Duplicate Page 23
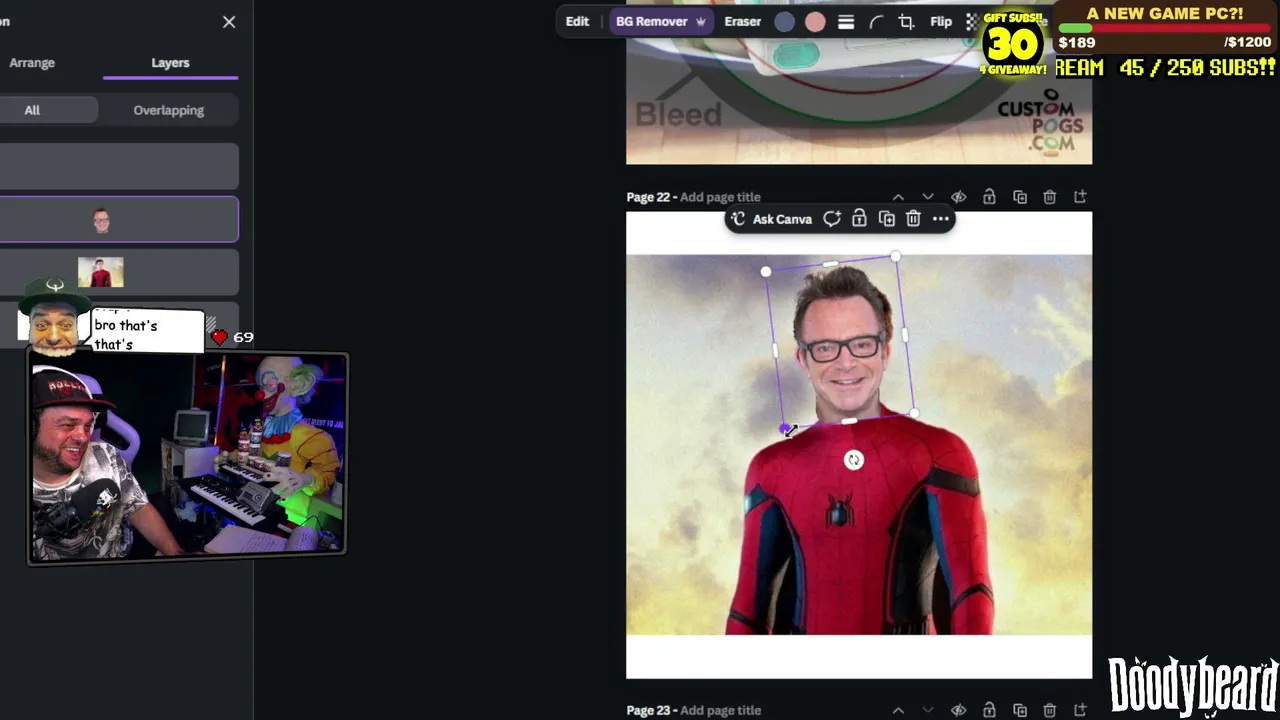Screen dimensions: 1280x720 click(1020, 710)
